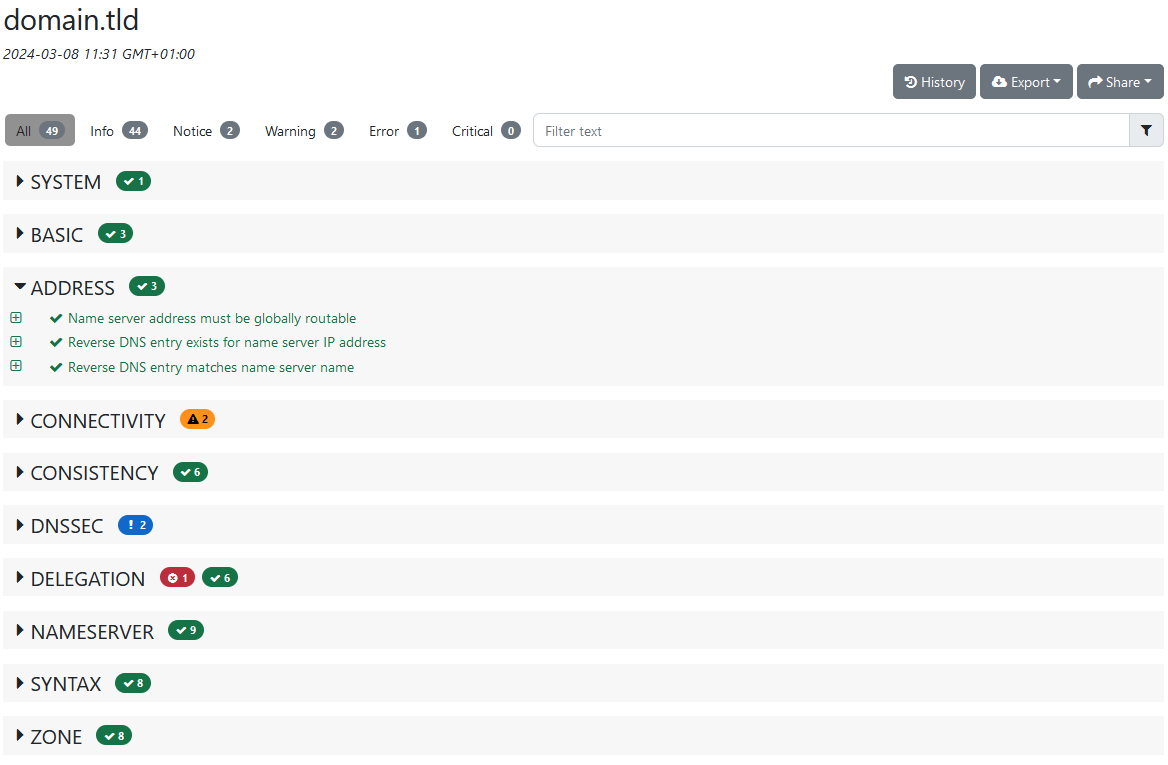Image resolution: width=1168 pixels, height=765 pixels.
Task: Click the green success badge next to NAMESERVER
Action: coord(185,630)
